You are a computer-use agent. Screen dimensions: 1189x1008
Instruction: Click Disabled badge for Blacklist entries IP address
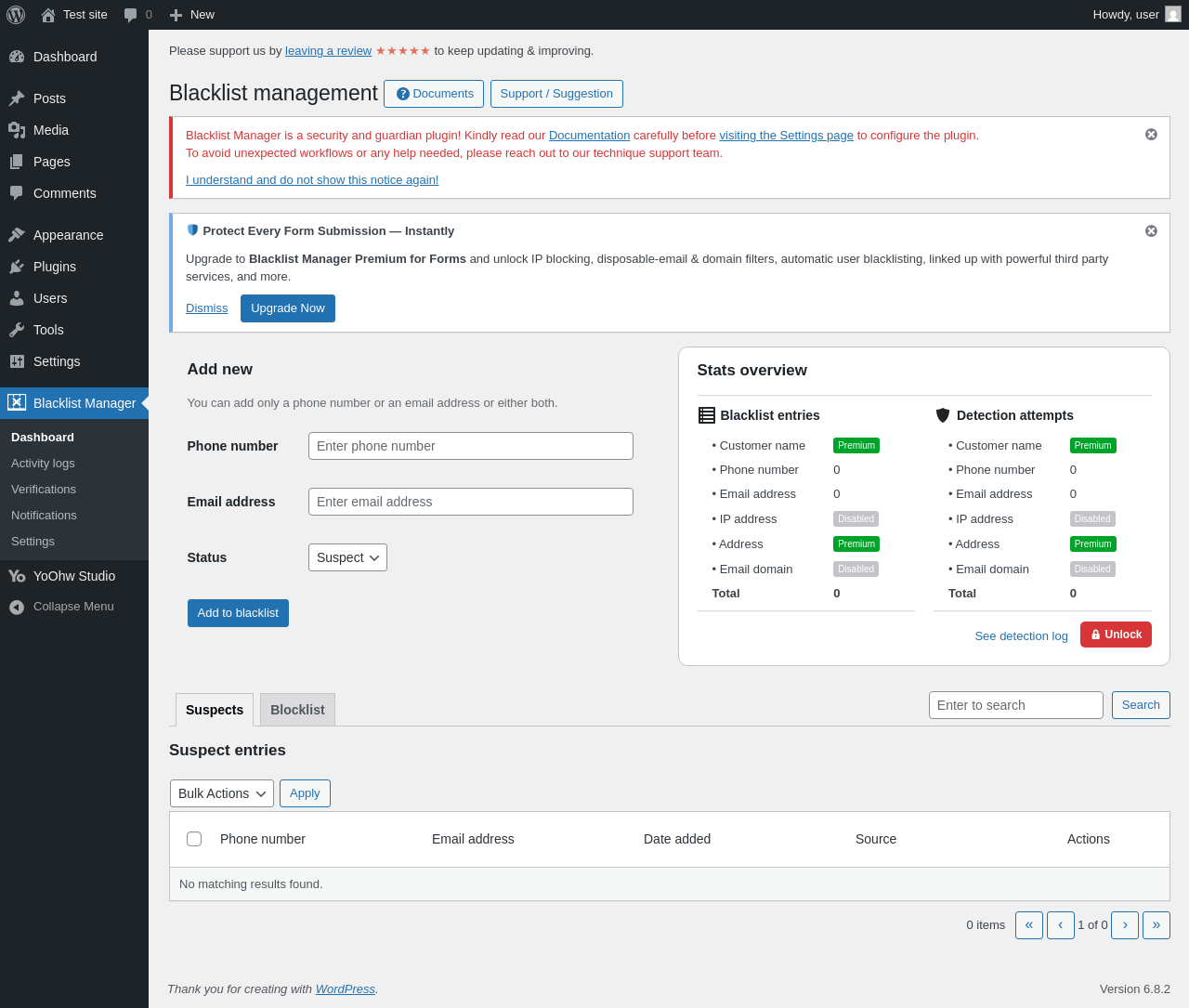856,519
